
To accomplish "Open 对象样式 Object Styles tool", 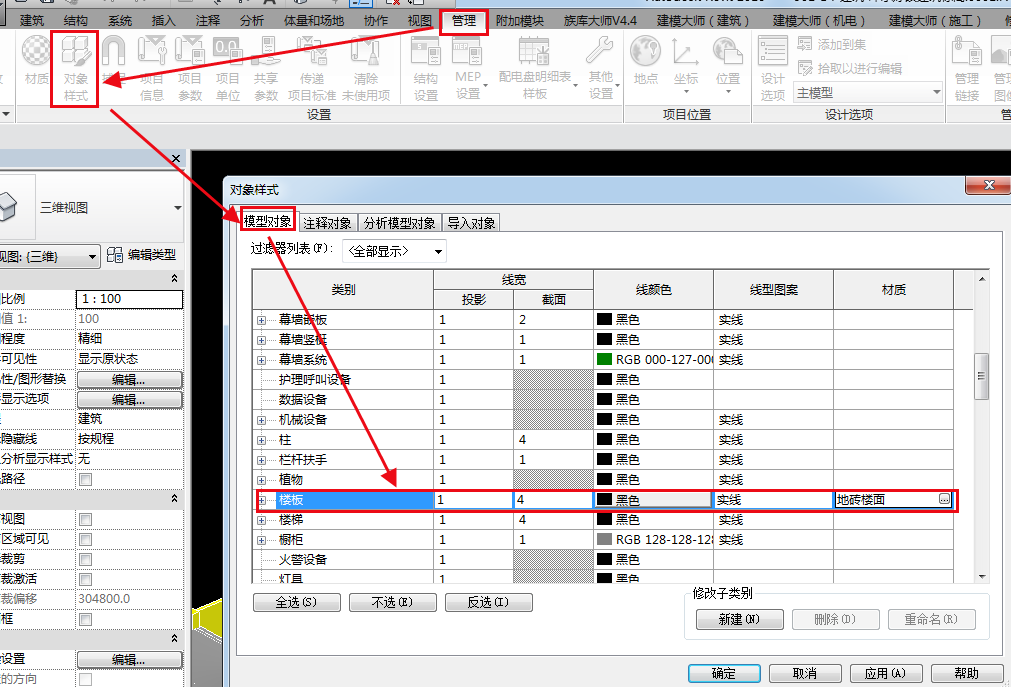I will click(75, 69).
